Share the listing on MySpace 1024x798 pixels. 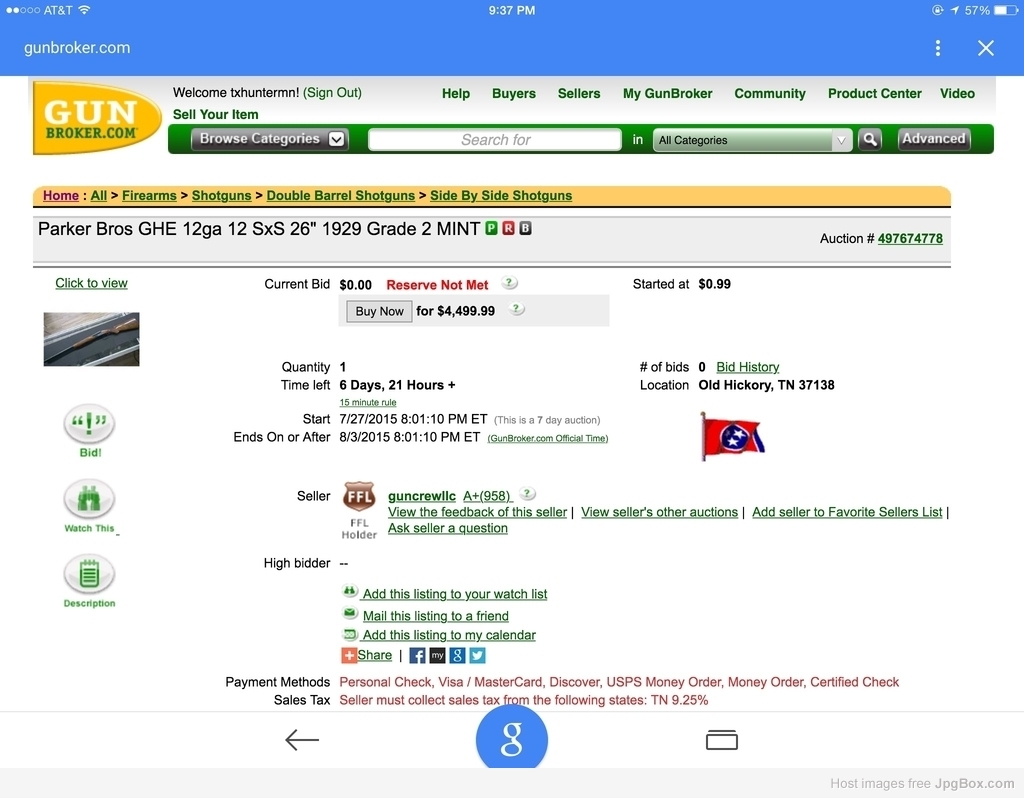click(x=437, y=655)
